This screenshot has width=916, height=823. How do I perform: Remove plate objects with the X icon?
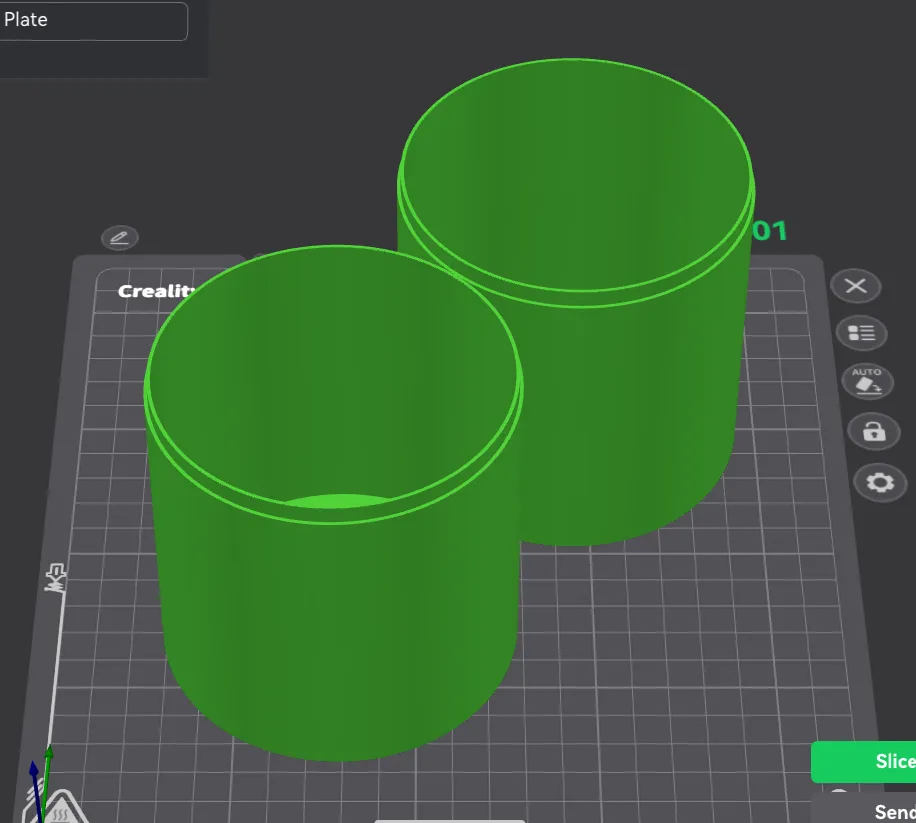[x=856, y=286]
